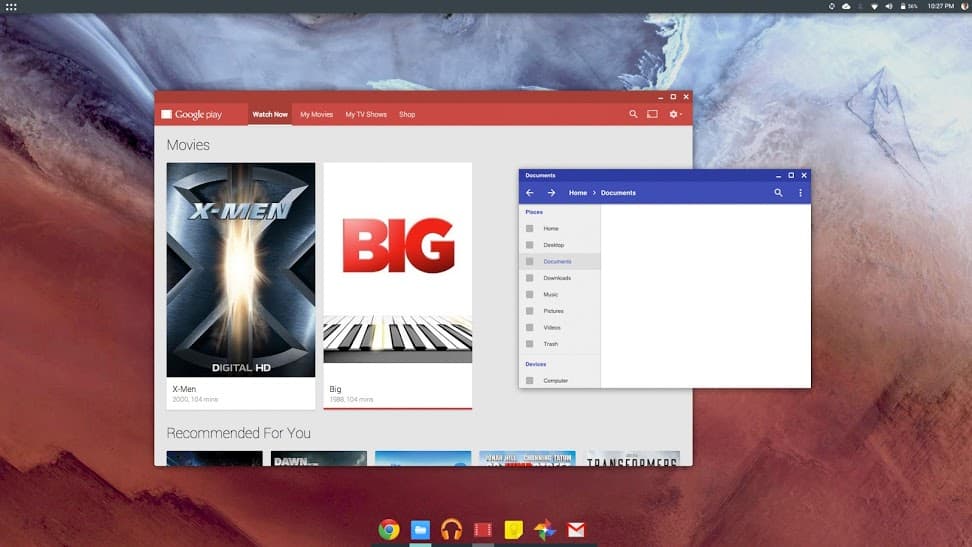Select Music in Places sidebar

coord(560,295)
